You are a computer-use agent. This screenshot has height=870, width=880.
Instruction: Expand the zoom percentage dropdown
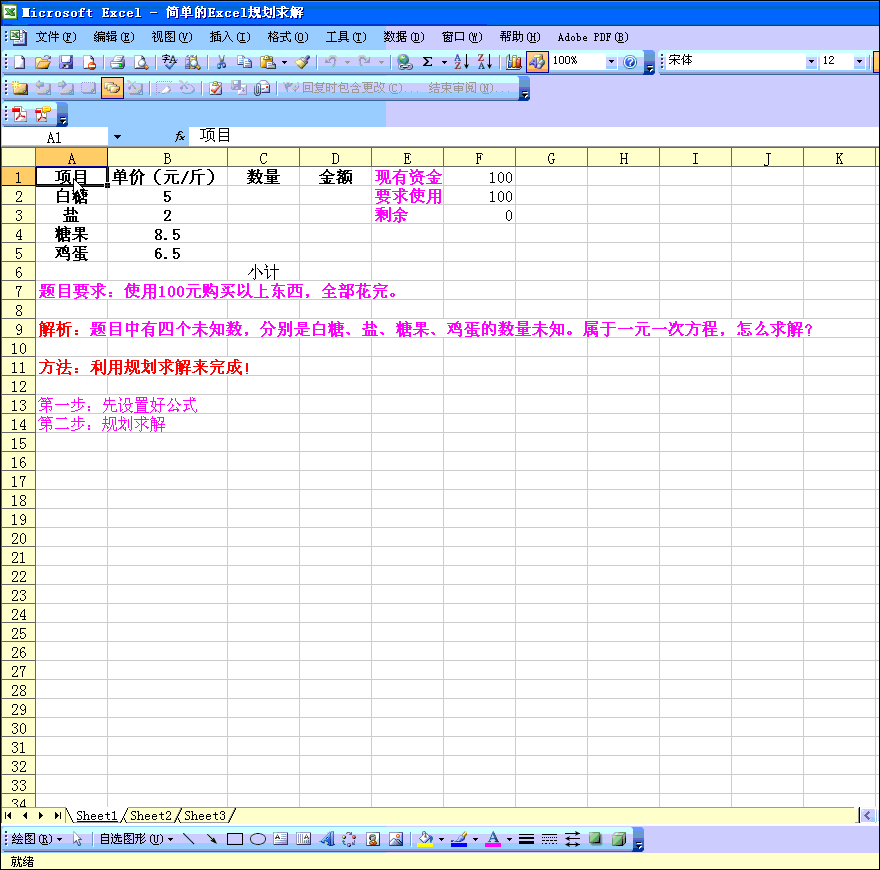pos(611,62)
